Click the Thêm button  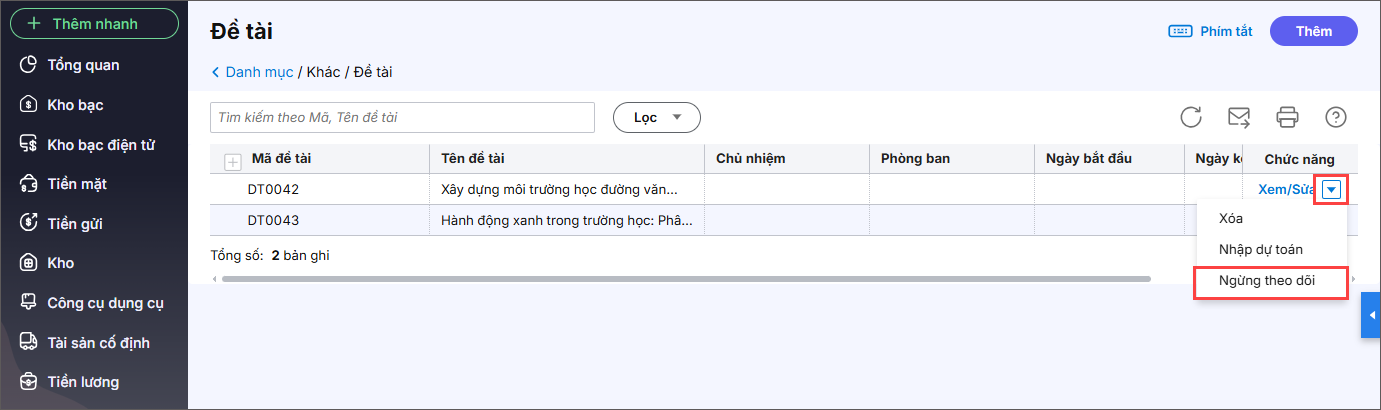[x=1313, y=31]
